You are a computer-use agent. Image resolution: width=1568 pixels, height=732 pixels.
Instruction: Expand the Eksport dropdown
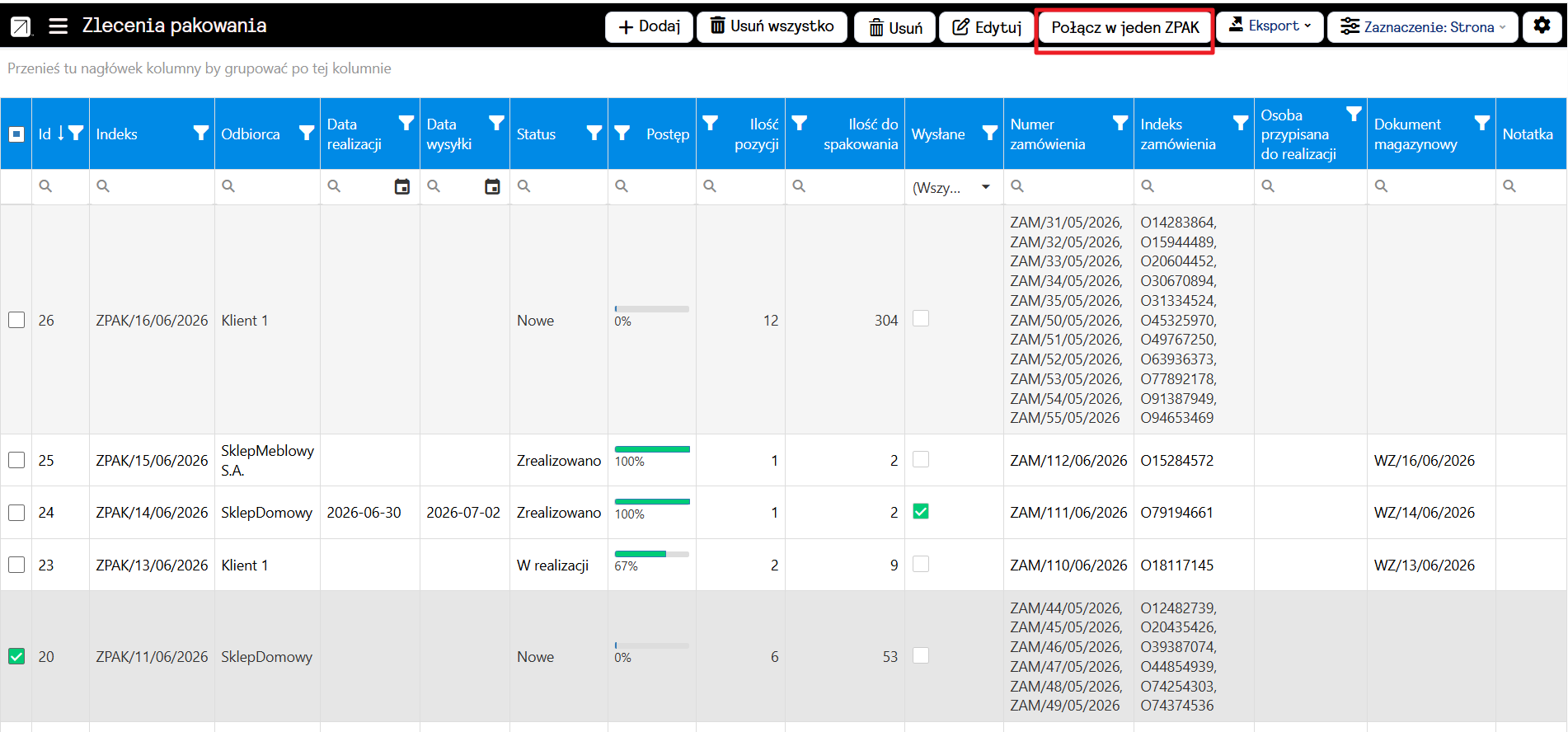point(1270,26)
